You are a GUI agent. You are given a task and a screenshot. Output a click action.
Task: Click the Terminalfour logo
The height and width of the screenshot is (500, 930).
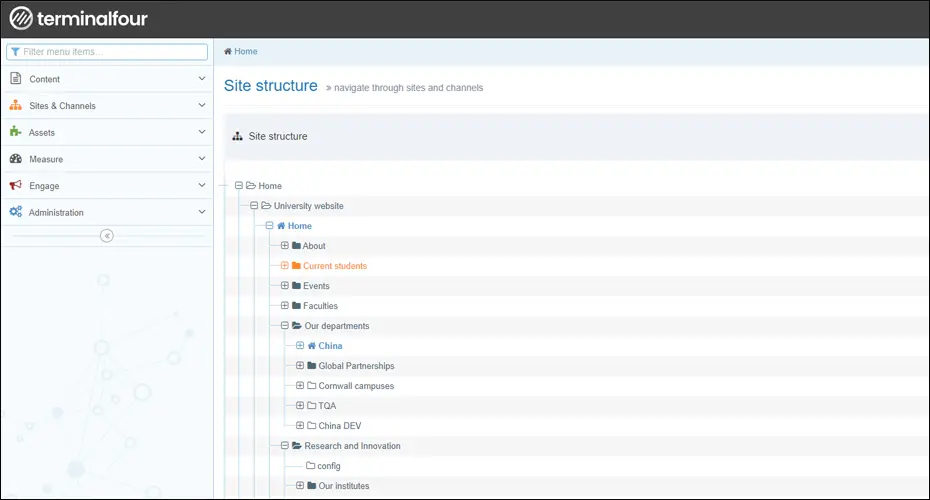78,18
